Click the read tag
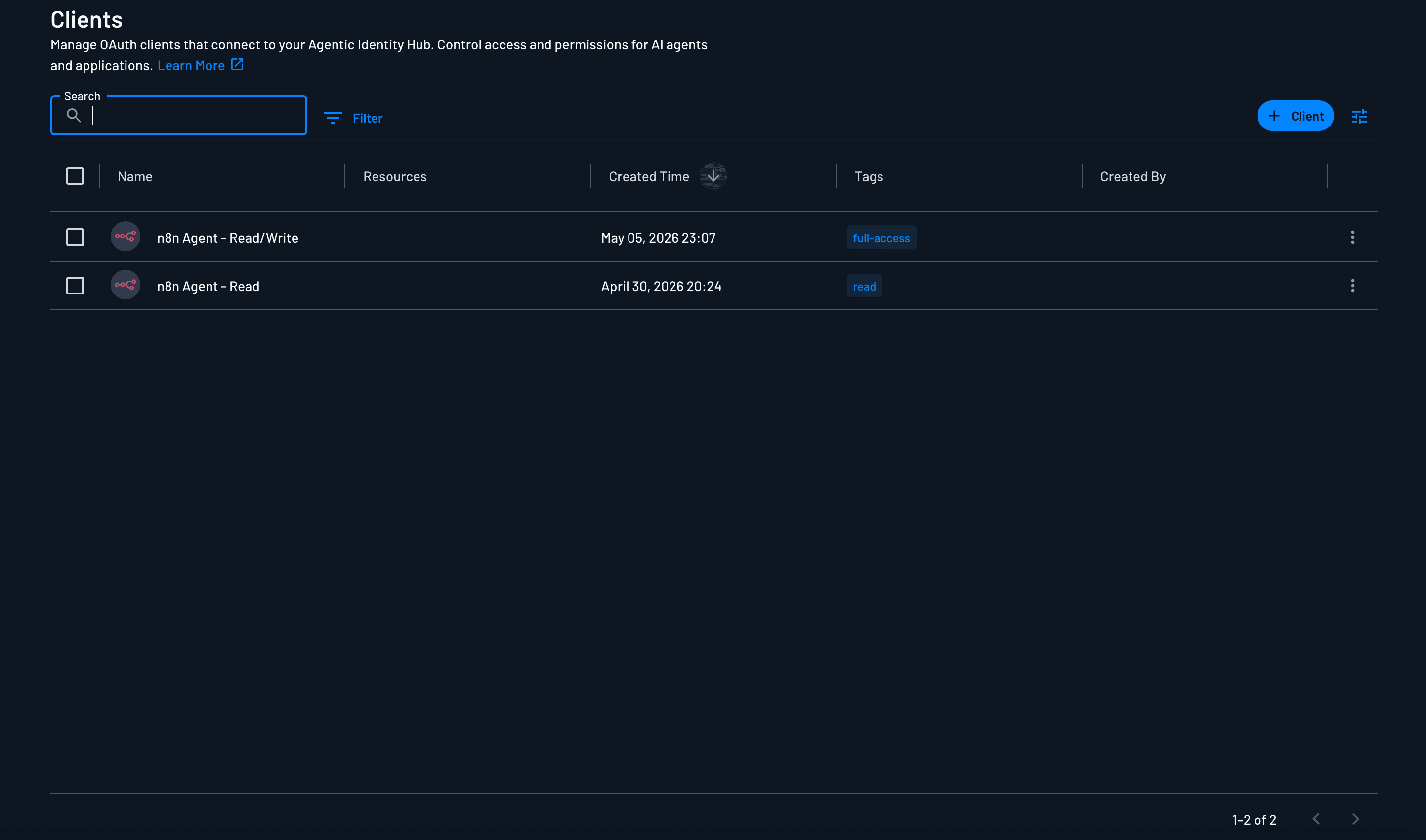This screenshot has height=840, width=1426. point(864,287)
